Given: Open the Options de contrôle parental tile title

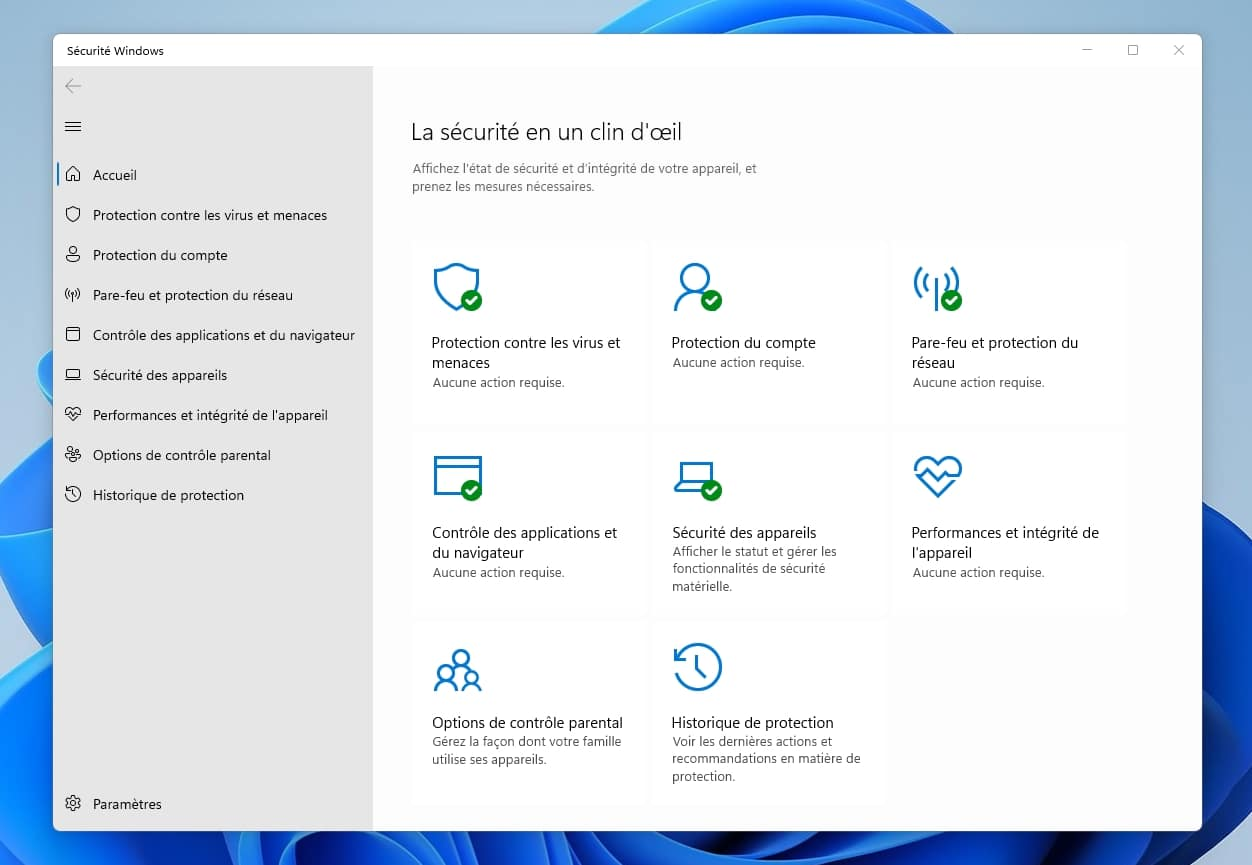Looking at the screenshot, I should [527, 722].
